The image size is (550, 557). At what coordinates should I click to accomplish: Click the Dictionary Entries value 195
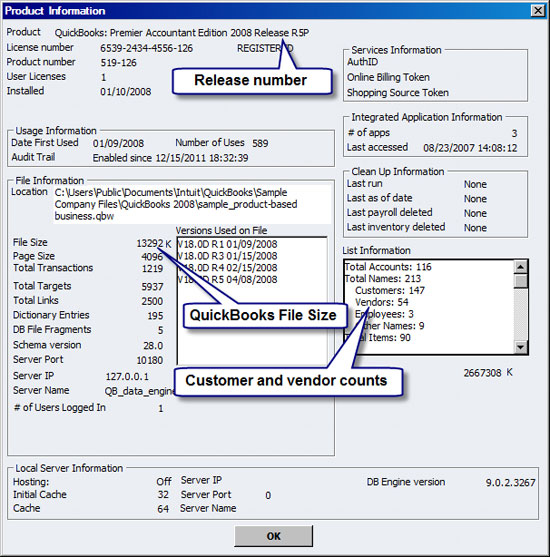coord(155,315)
